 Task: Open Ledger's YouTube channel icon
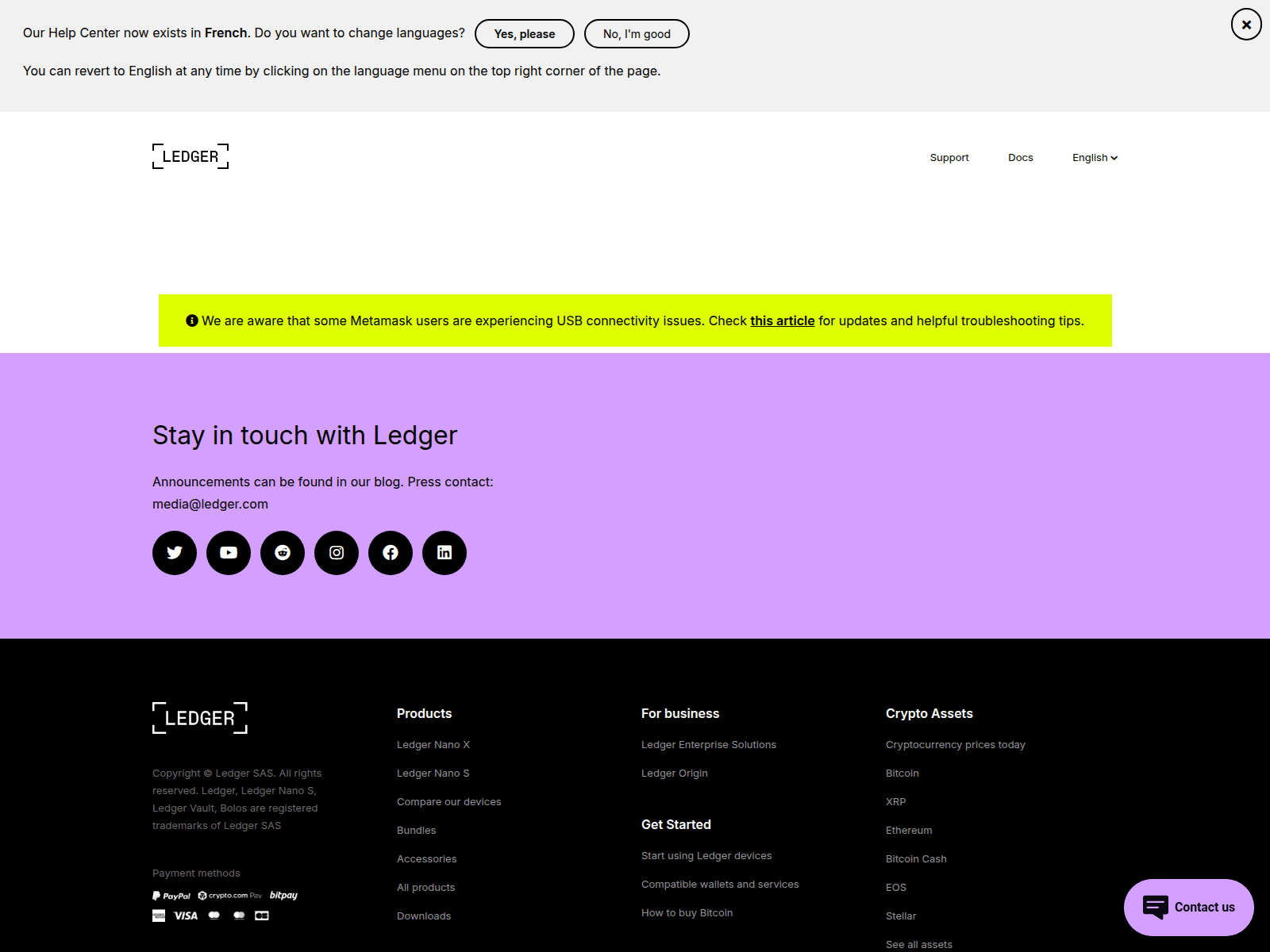coord(229,553)
